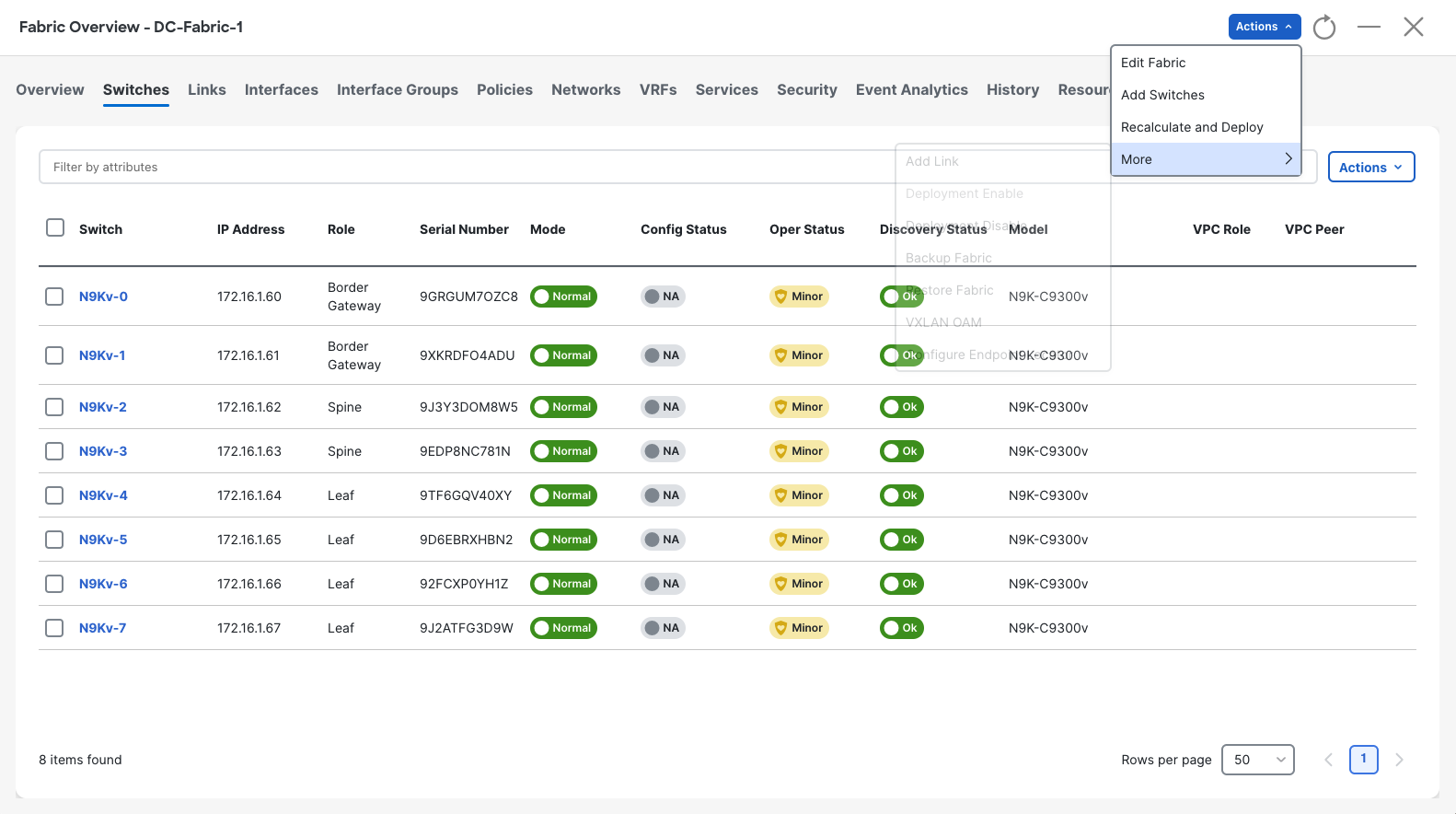Go to the next page of results

[1399, 760]
